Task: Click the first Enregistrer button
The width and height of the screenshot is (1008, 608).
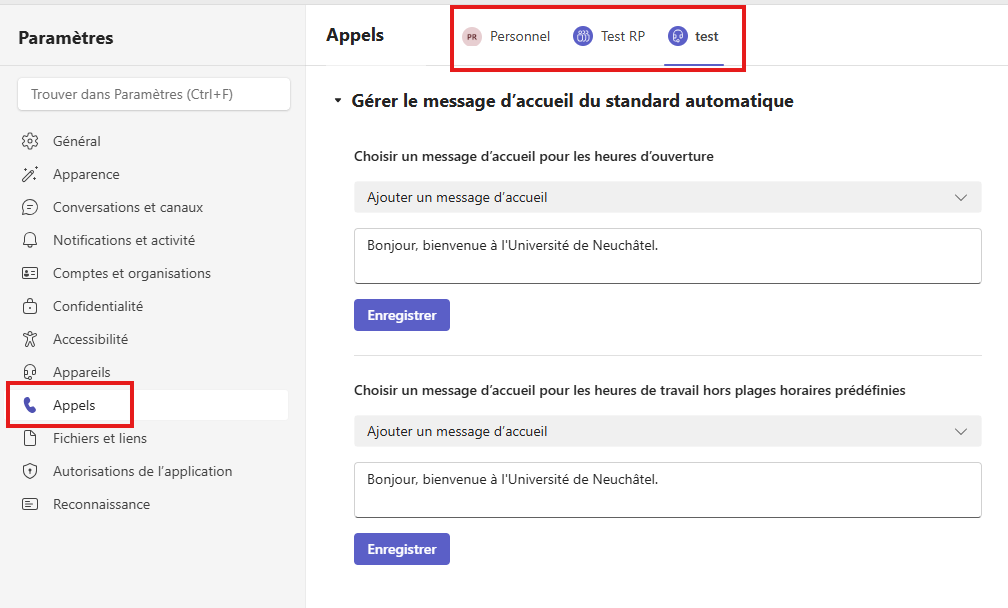Action: (401, 314)
